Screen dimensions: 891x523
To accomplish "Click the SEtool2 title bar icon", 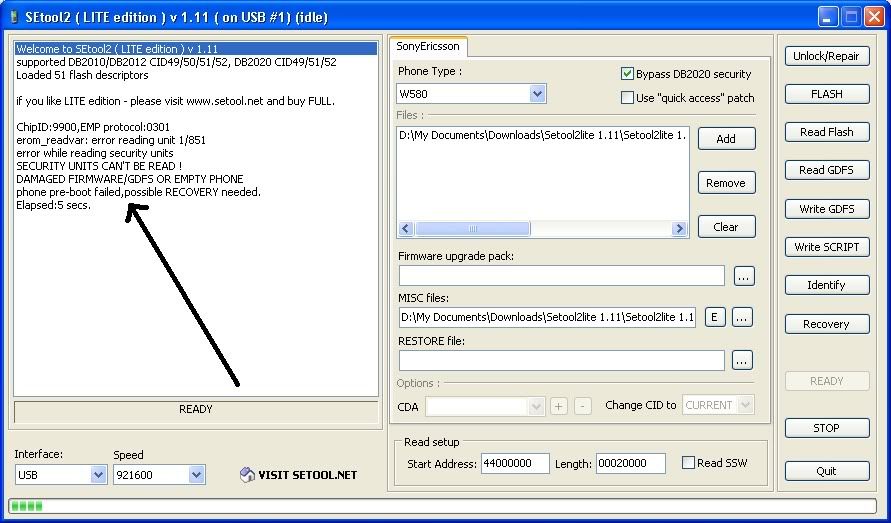I will click(x=14, y=17).
